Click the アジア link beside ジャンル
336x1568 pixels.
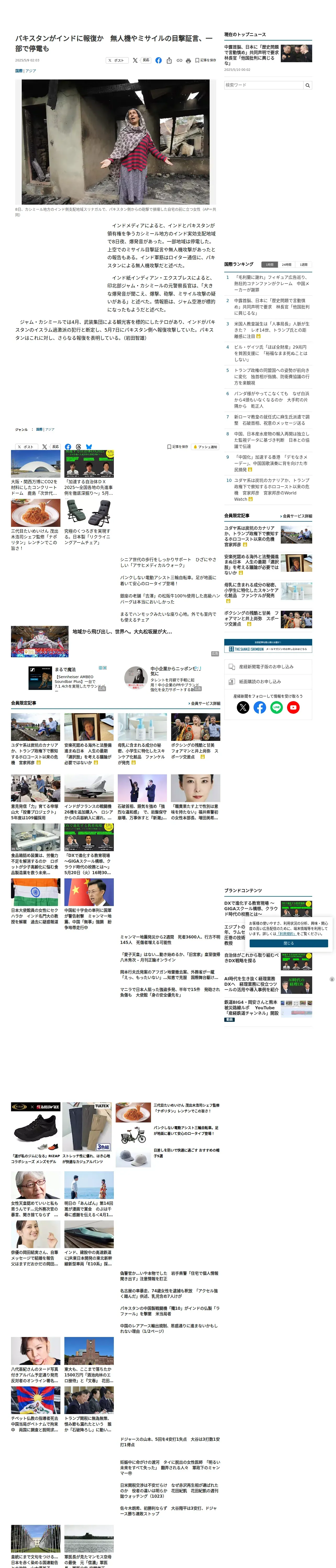[49, 430]
